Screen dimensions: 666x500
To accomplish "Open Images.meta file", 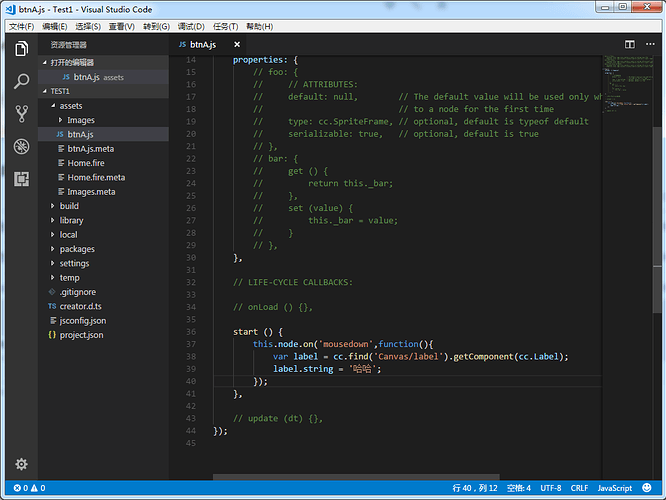I will 103,192.
